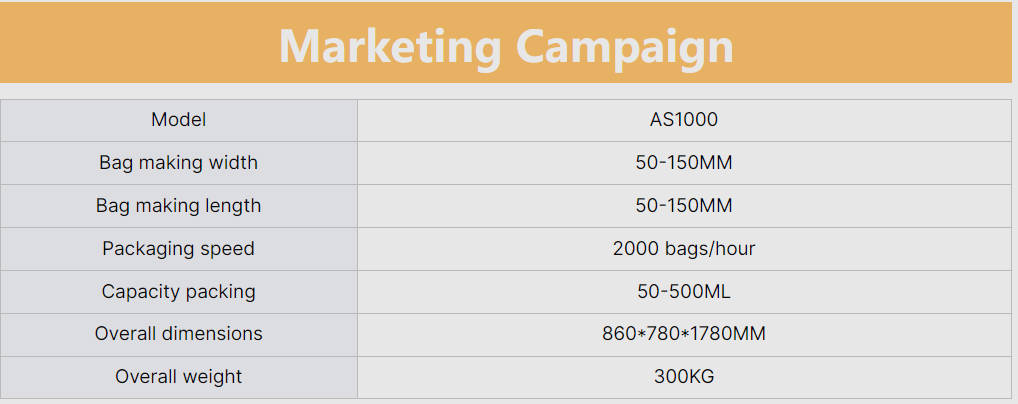Viewport: 1018px width, 404px height.
Task: Select the Bag making width label
Action: coord(178,162)
